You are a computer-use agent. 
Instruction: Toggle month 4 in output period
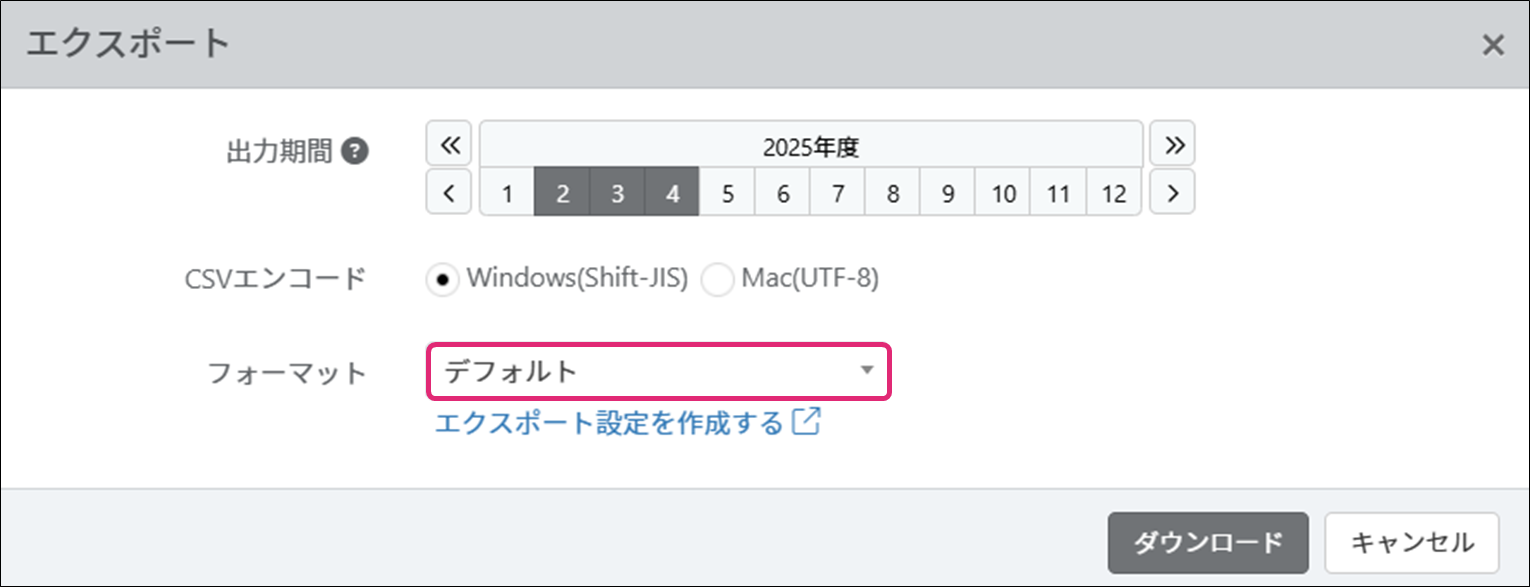click(x=673, y=194)
